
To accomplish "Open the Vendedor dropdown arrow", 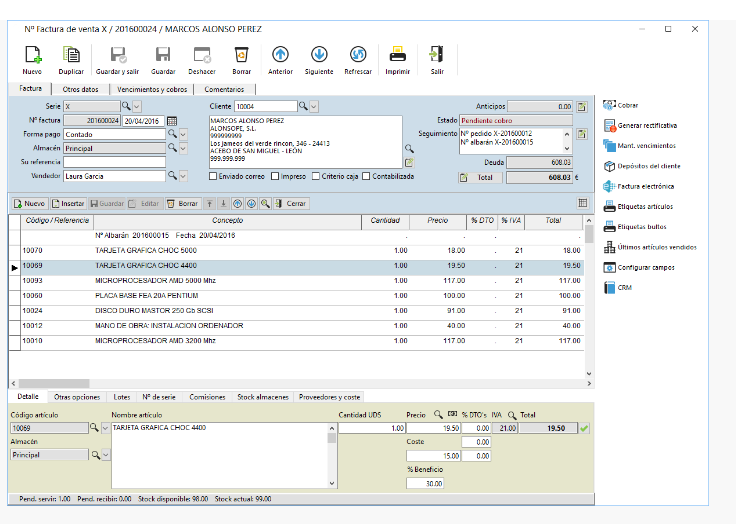I will pos(183,176).
